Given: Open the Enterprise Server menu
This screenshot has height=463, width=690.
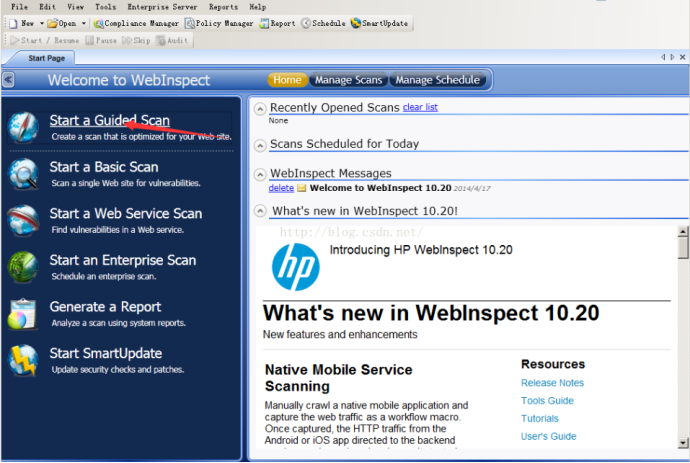Looking at the screenshot, I should (162, 7).
